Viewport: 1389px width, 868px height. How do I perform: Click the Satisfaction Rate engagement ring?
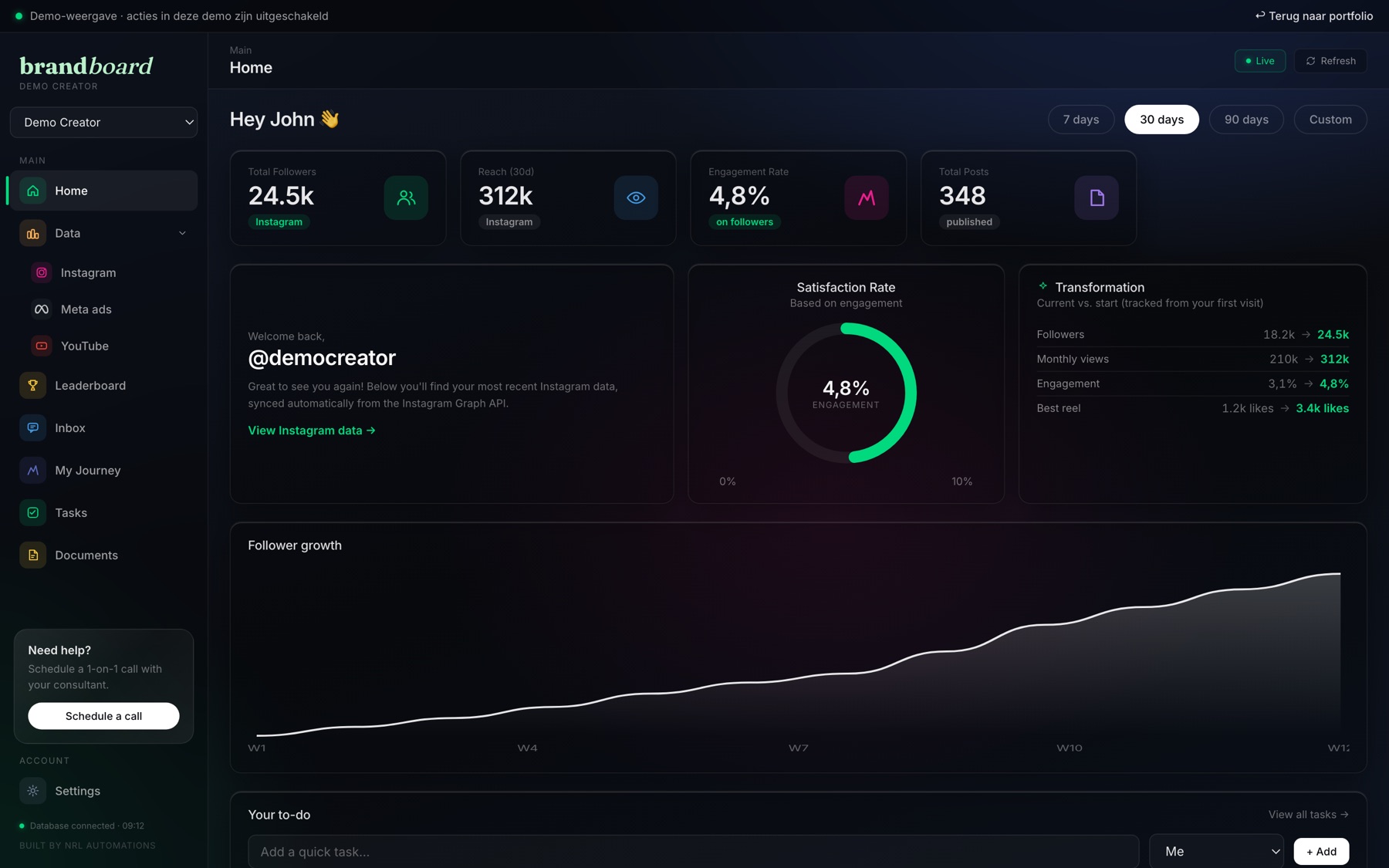tap(846, 393)
